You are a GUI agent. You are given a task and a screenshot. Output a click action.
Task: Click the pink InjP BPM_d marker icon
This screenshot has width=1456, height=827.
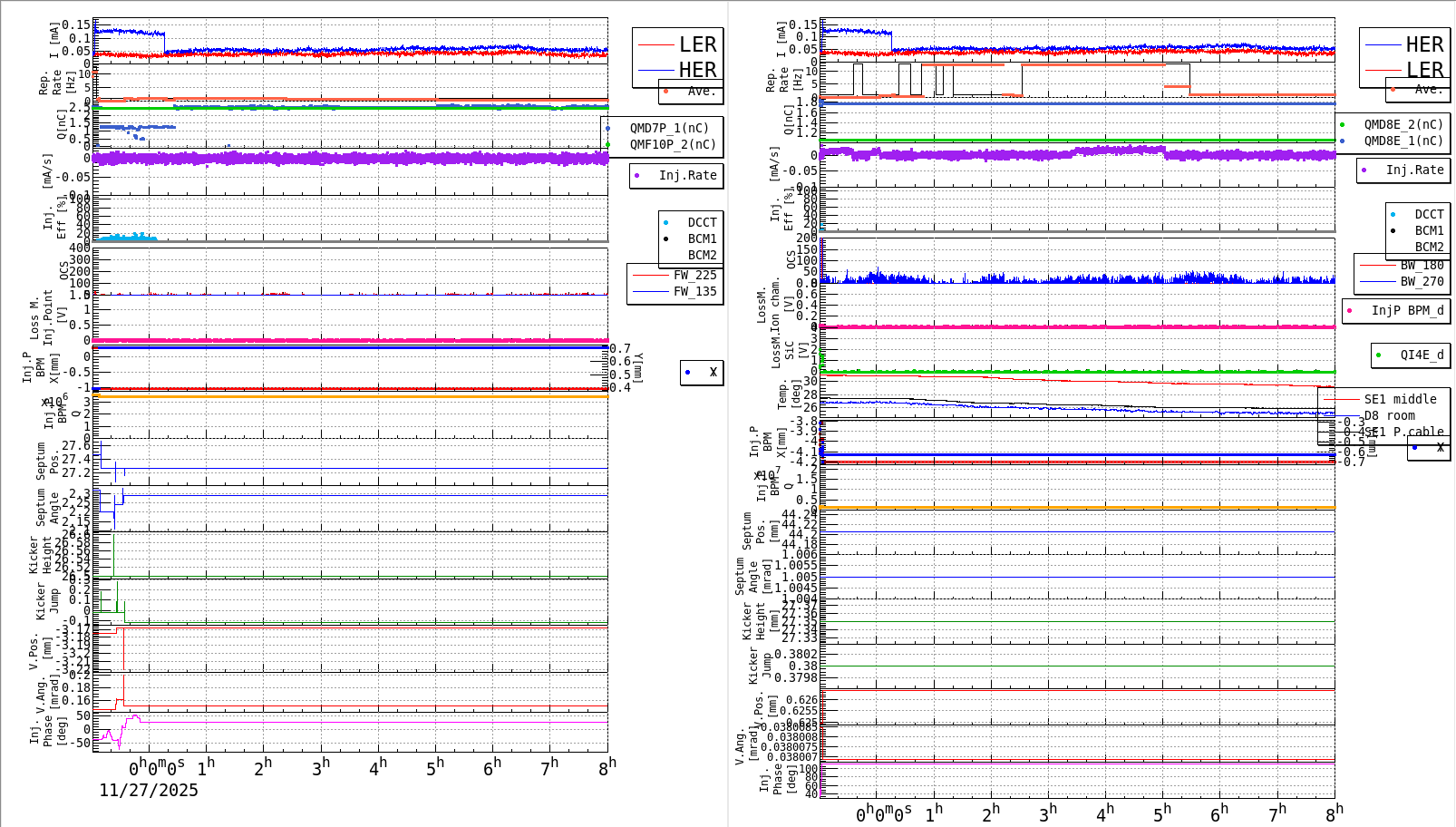coord(1351,311)
